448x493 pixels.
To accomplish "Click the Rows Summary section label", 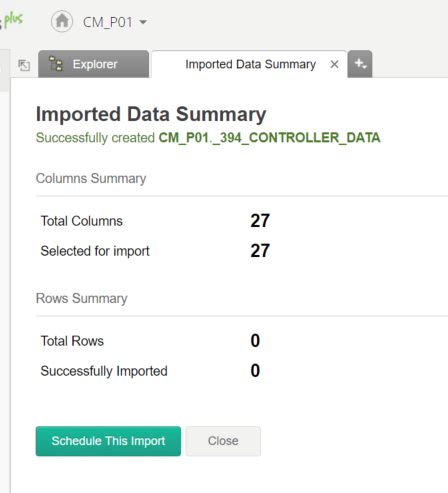I will coord(82,298).
